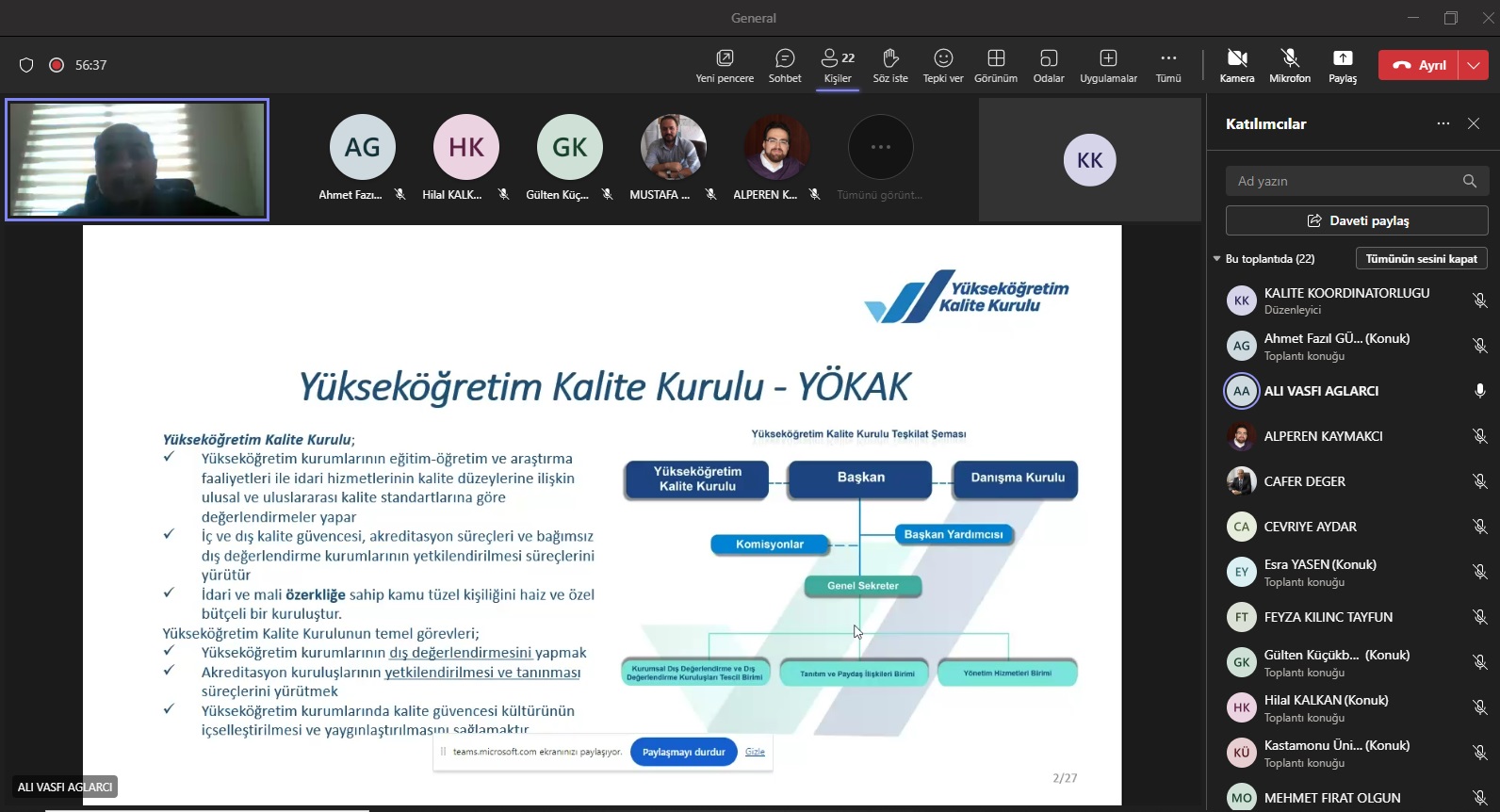
Task: Open the Tümü more actions menu
Action: pos(1168,66)
